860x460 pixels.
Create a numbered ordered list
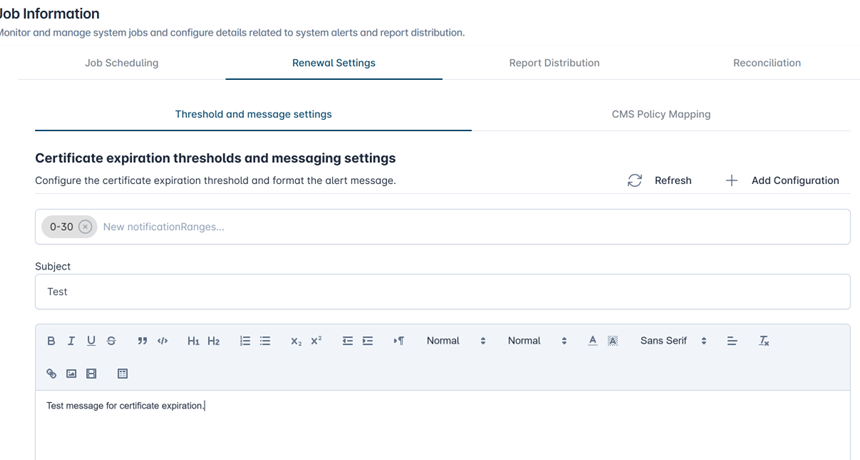coord(245,341)
